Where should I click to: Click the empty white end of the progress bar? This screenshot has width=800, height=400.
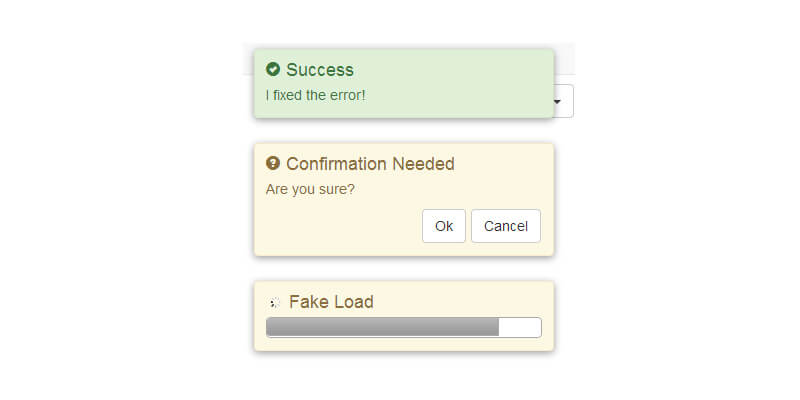point(520,327)
